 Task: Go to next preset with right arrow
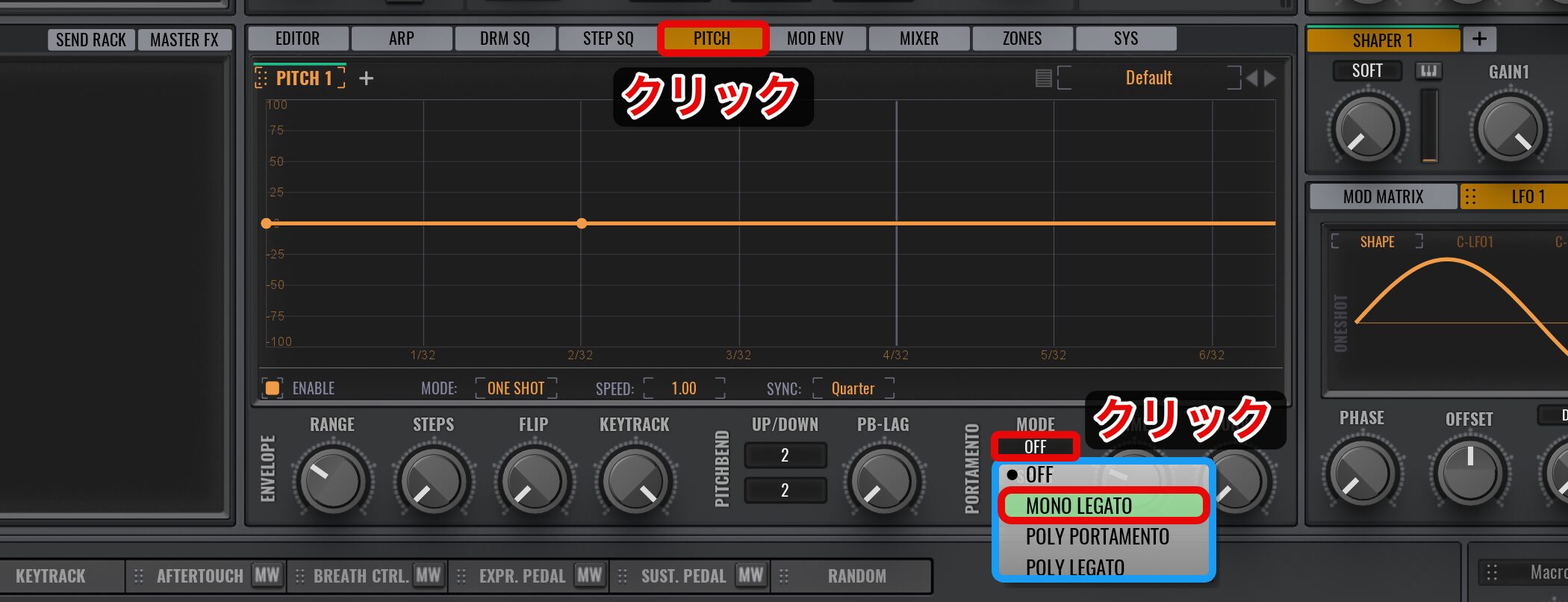point(1270,78)
